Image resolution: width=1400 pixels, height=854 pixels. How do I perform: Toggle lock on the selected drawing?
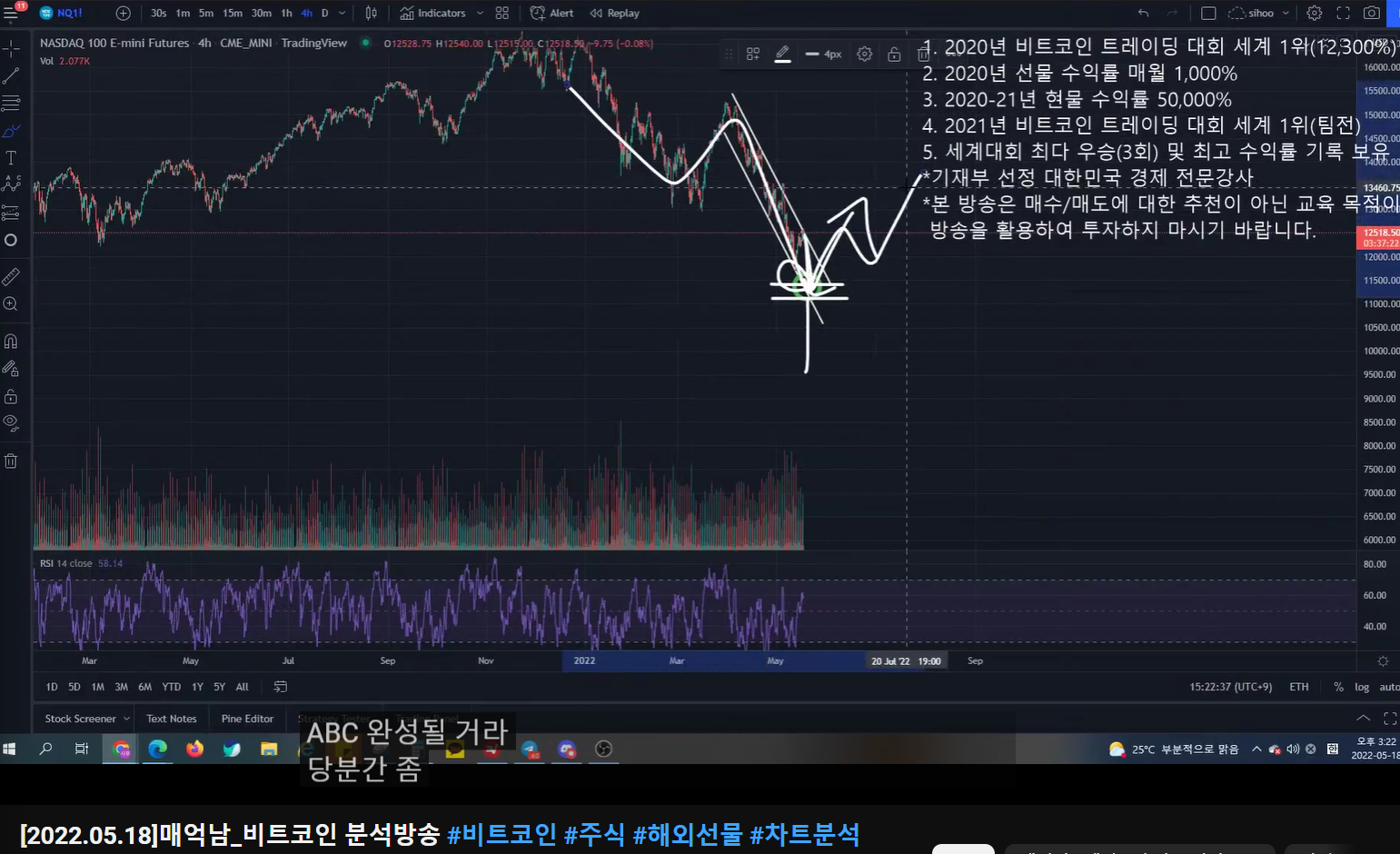tap(894, 55)
